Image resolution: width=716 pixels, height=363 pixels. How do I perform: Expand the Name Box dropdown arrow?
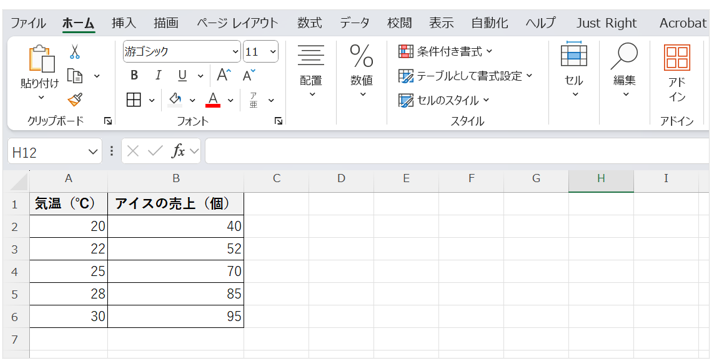click(x=93, y=152)
